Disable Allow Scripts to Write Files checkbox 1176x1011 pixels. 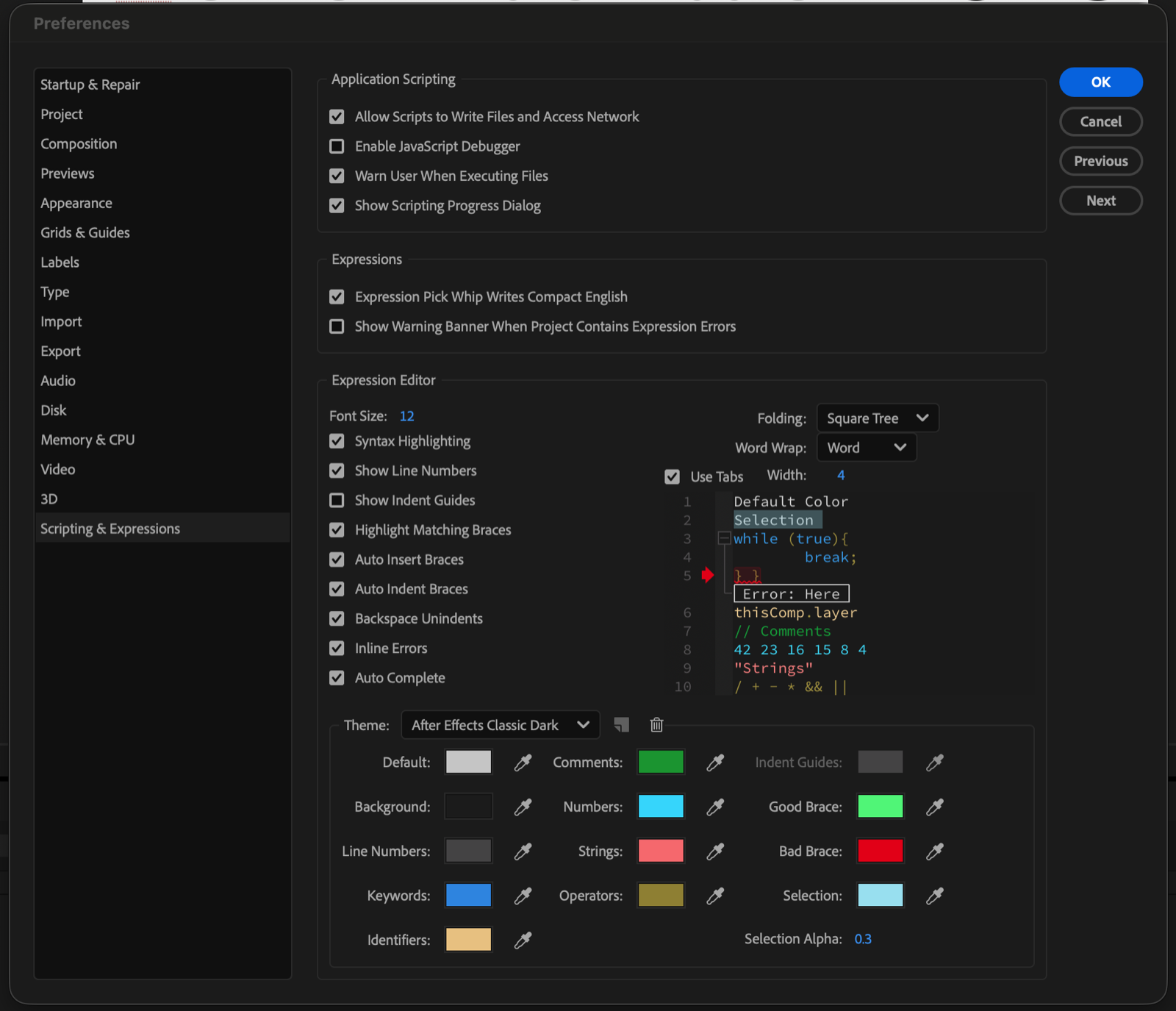[x=337, y=117]
